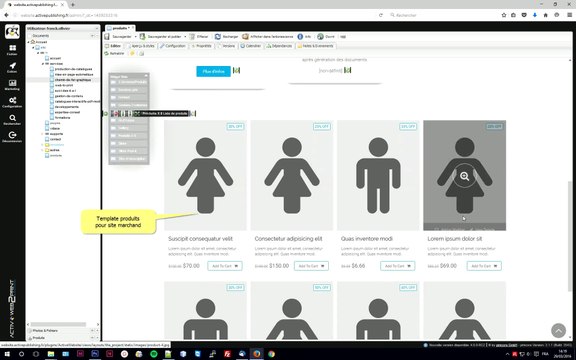The image size is (576, 360).
Task: Open the Quas inventore modi product title
Action: (367, 239)
